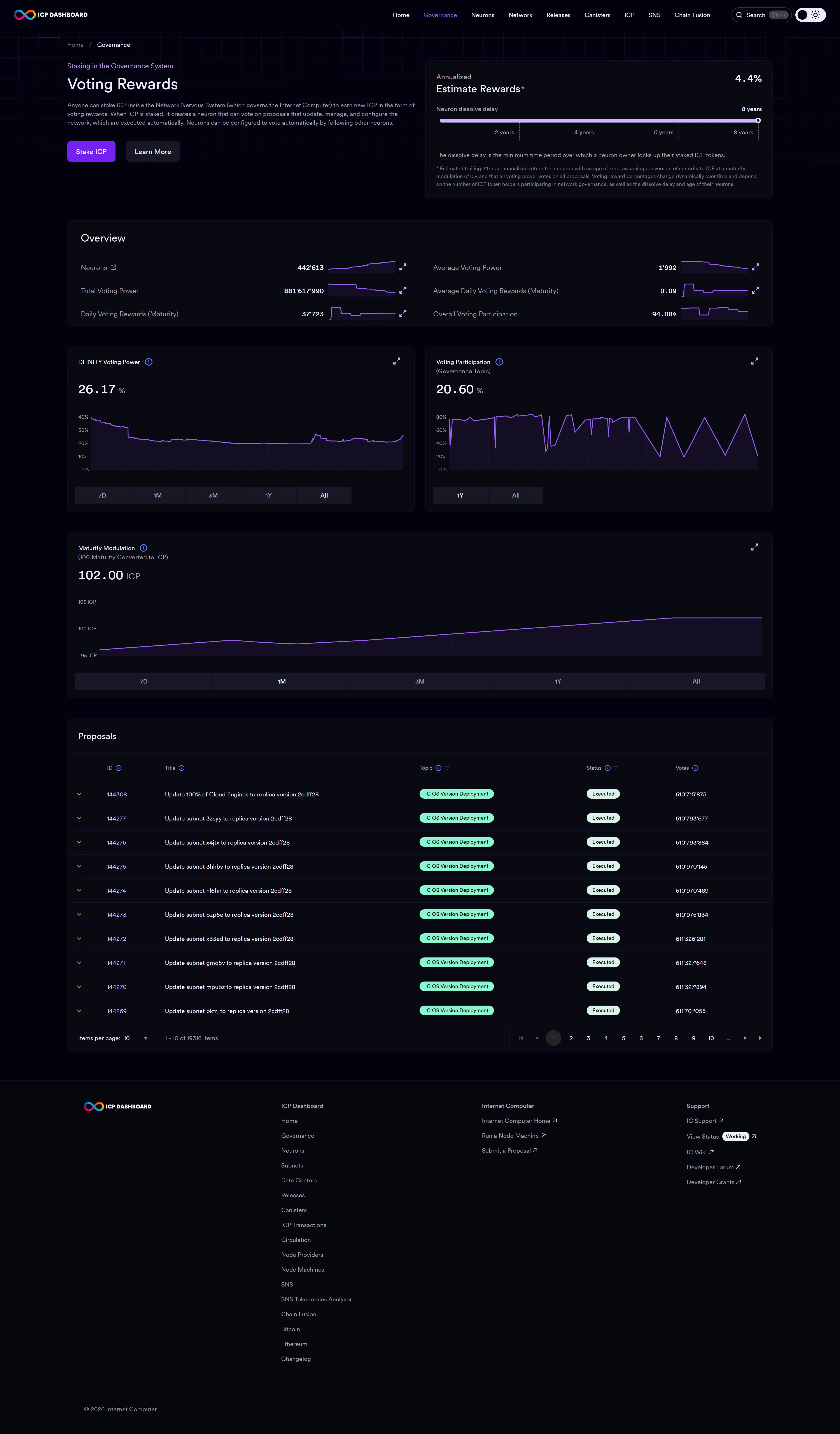Viewport: 840px width, 1434px height.
Task: Open the Network menu in top navigation
Action: [520, 15]
